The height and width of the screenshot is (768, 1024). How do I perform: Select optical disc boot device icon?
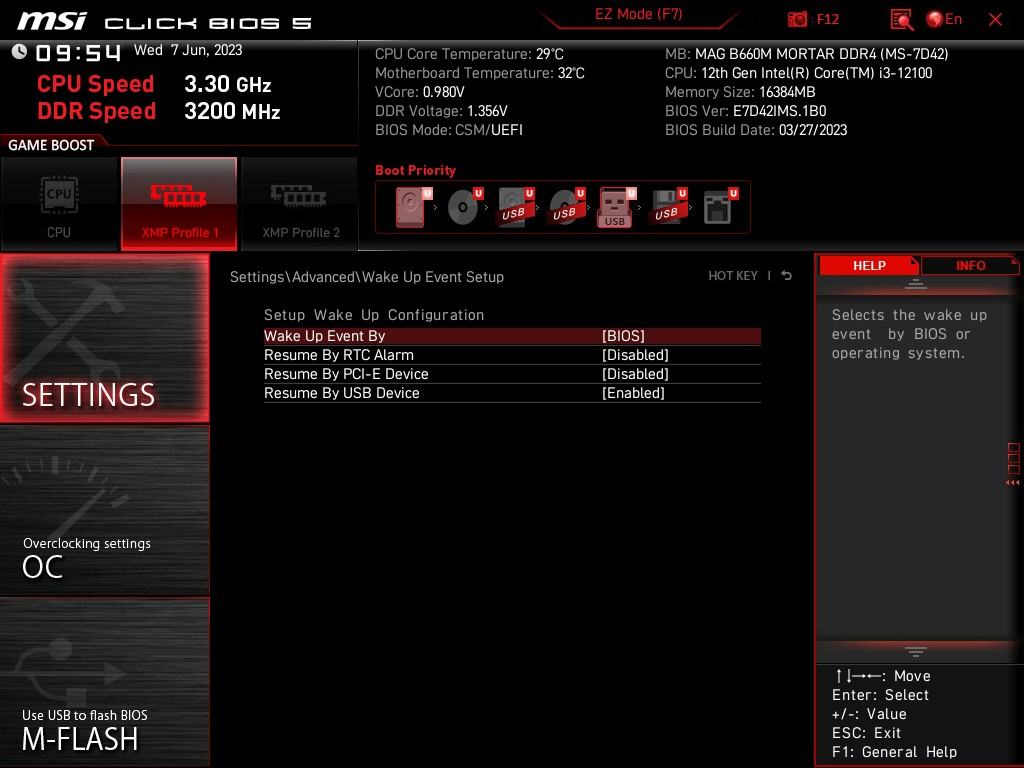point(465,207)
